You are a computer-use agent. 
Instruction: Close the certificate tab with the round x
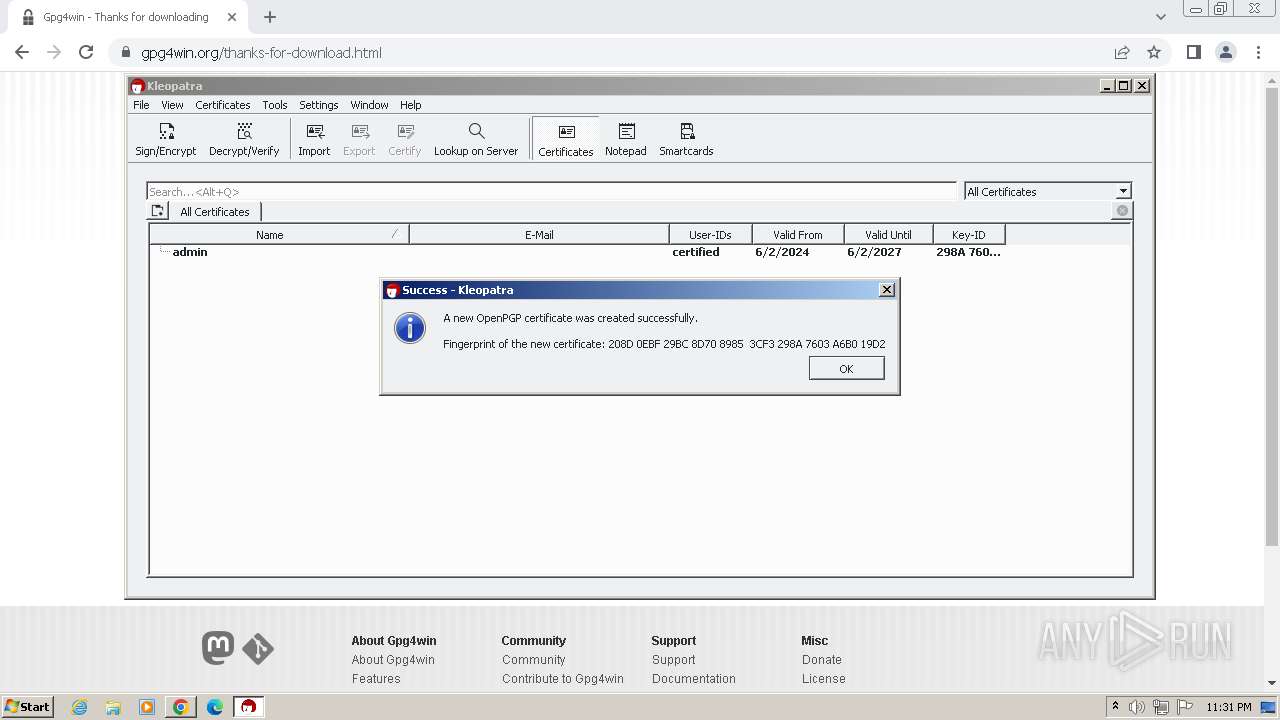click(x=1122, y=211)
